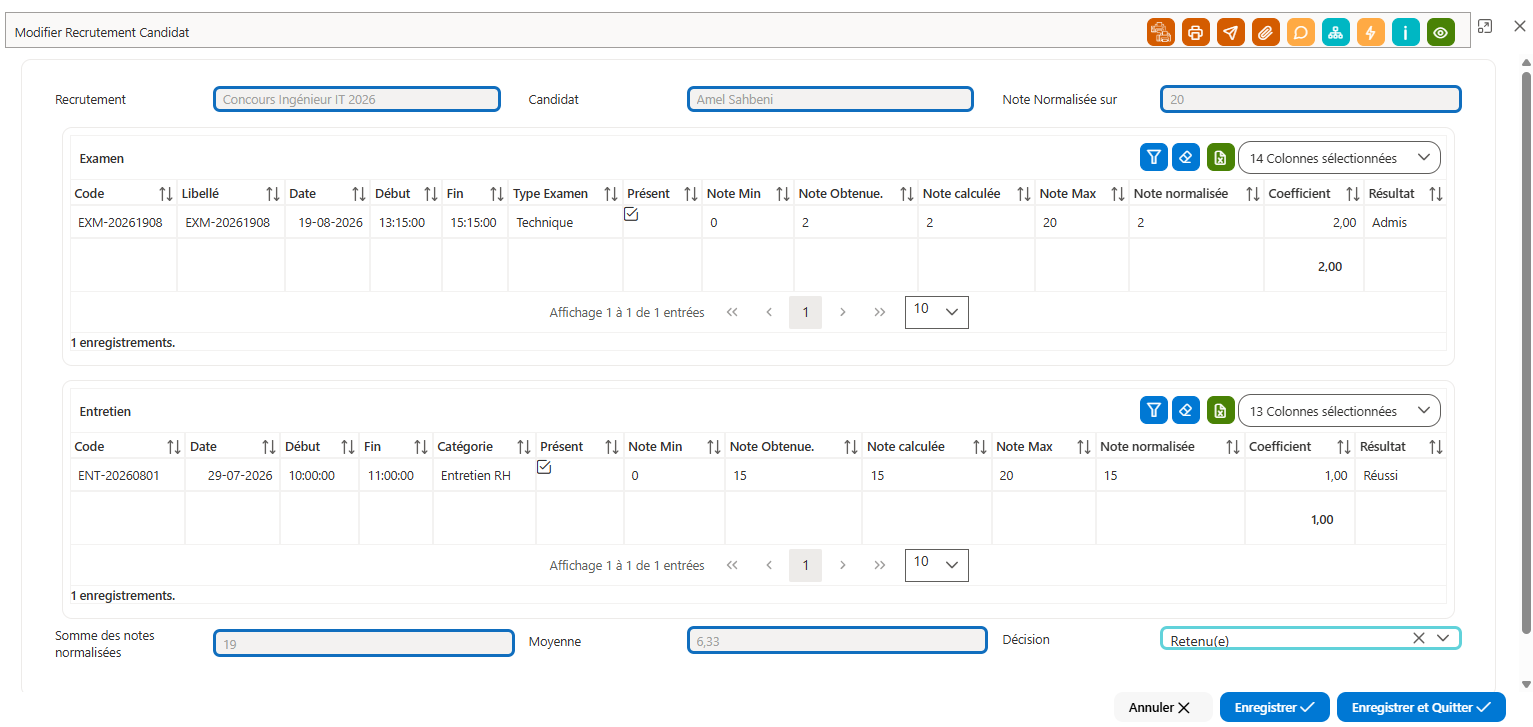
Task: Sort Entretien table by Catégorie
Action: click(523, 446)
